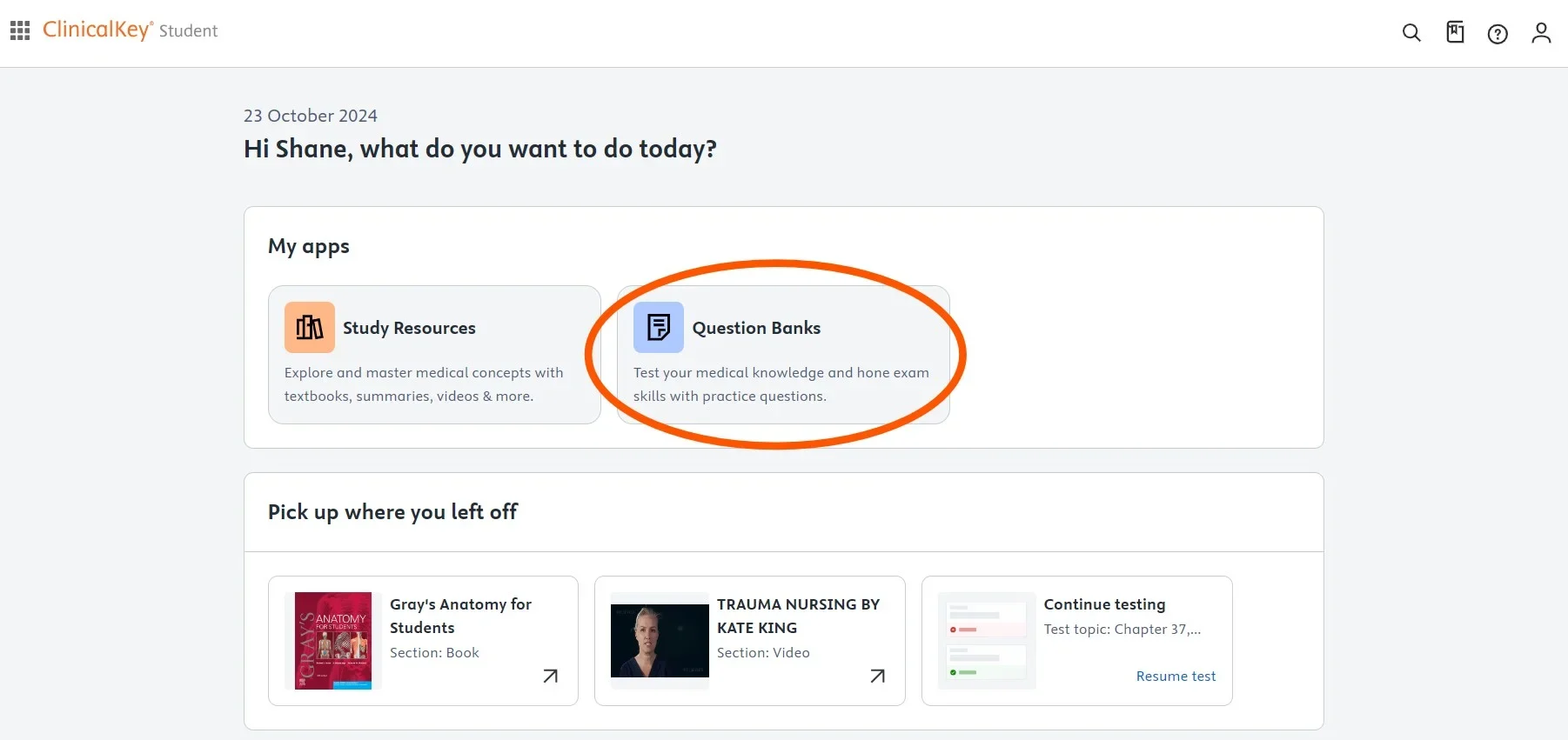Image resolution: width=1568 pixels, height=740 pixels.
Task: Click Gray's Anatomy book cover thumbnail
Action: coord(333,641)
